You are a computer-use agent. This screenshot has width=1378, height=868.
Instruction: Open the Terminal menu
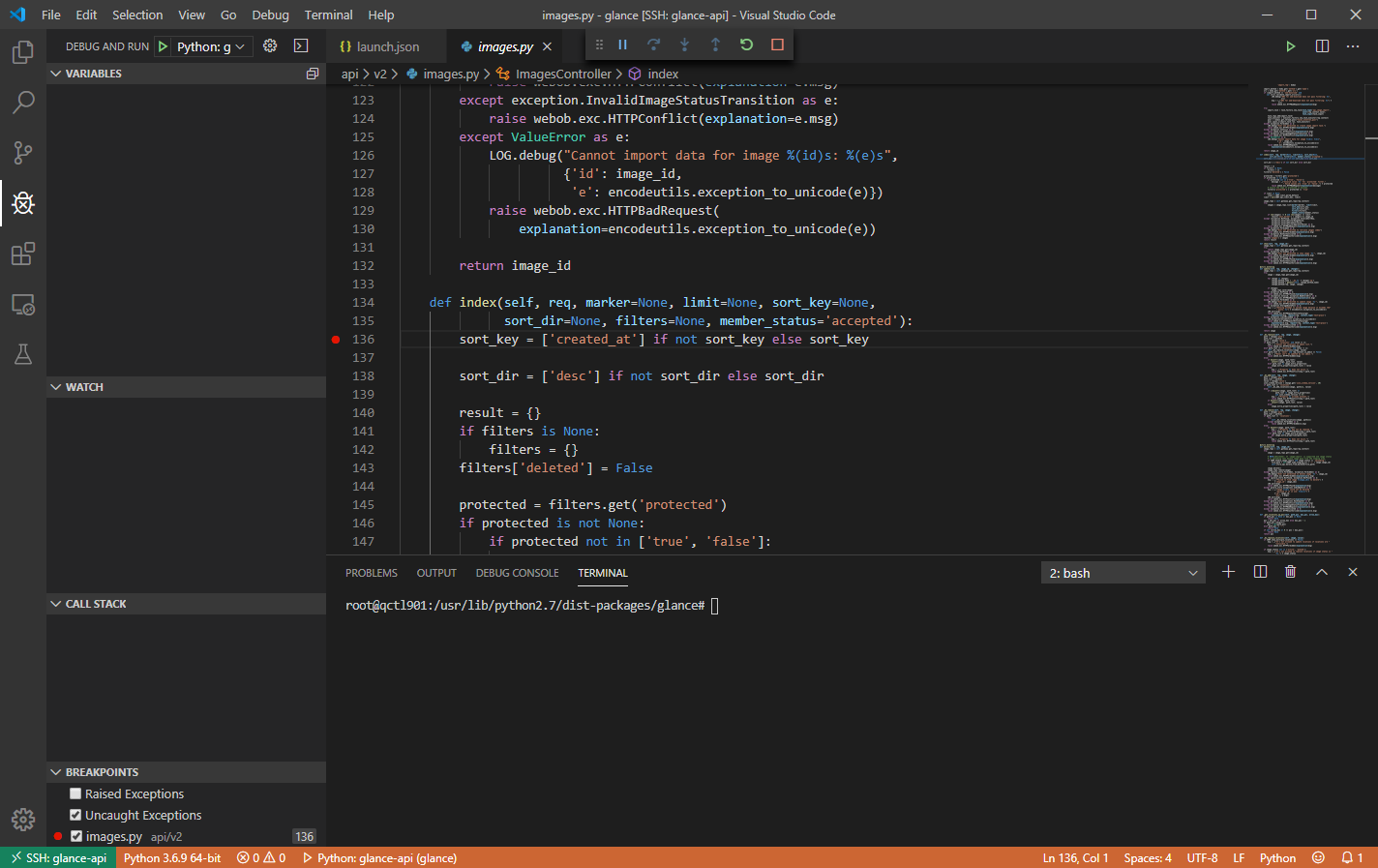tap(328, 15)
